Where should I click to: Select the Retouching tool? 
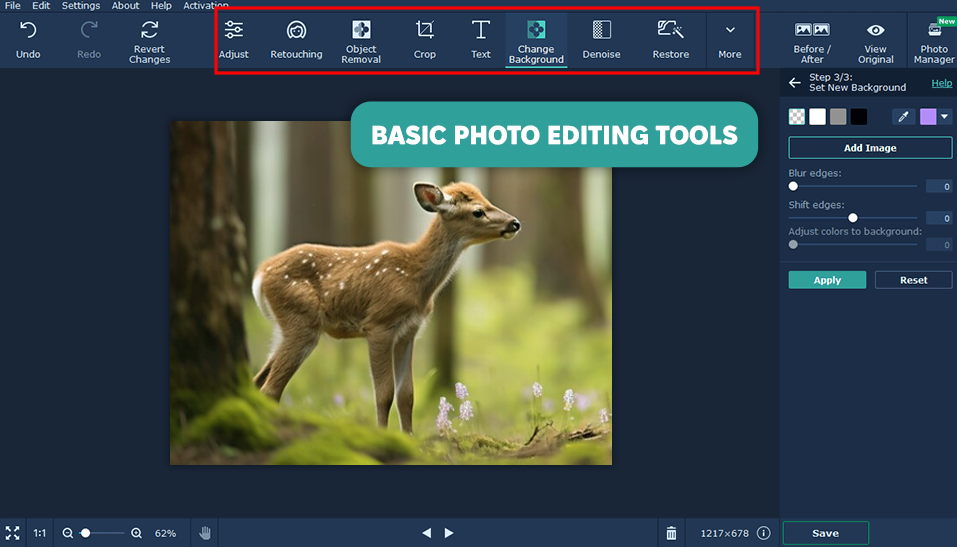pyautogui.click(x=296, y=39)
